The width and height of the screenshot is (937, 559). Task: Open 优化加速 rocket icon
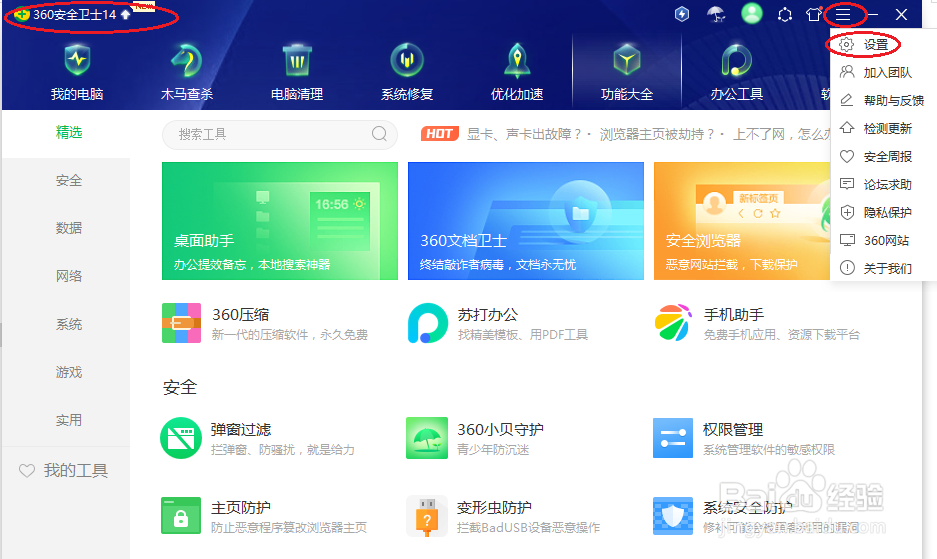(517, 60)
